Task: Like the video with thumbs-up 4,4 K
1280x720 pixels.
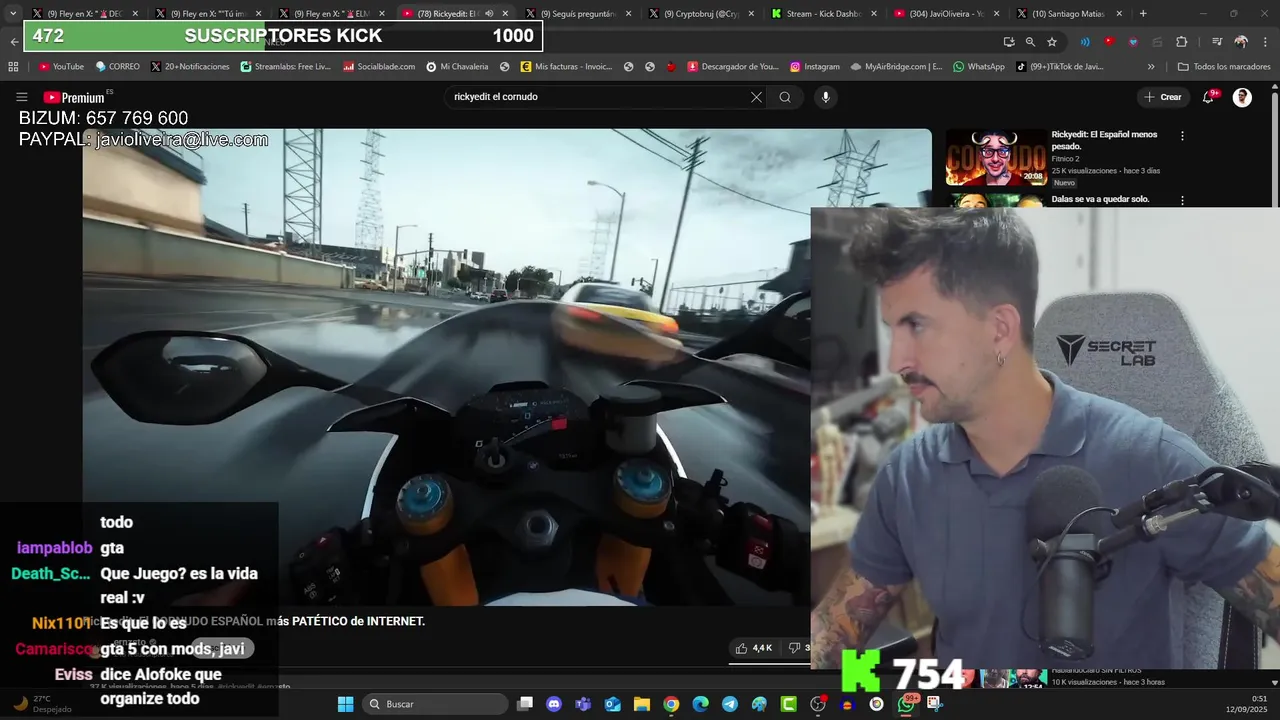Action: (x=754, y=648)
